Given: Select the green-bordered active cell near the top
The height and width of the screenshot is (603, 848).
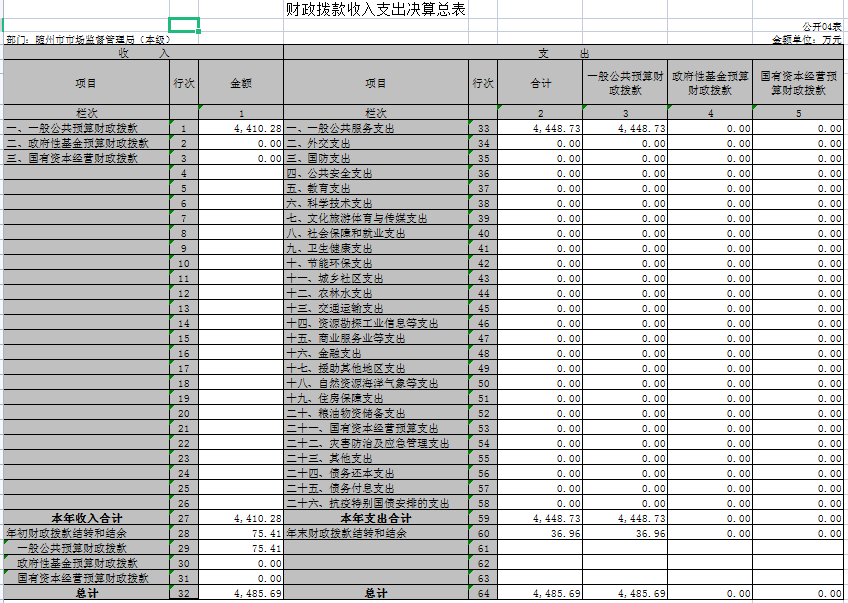Looking at the screenshot, I should [x=184, y=25].
